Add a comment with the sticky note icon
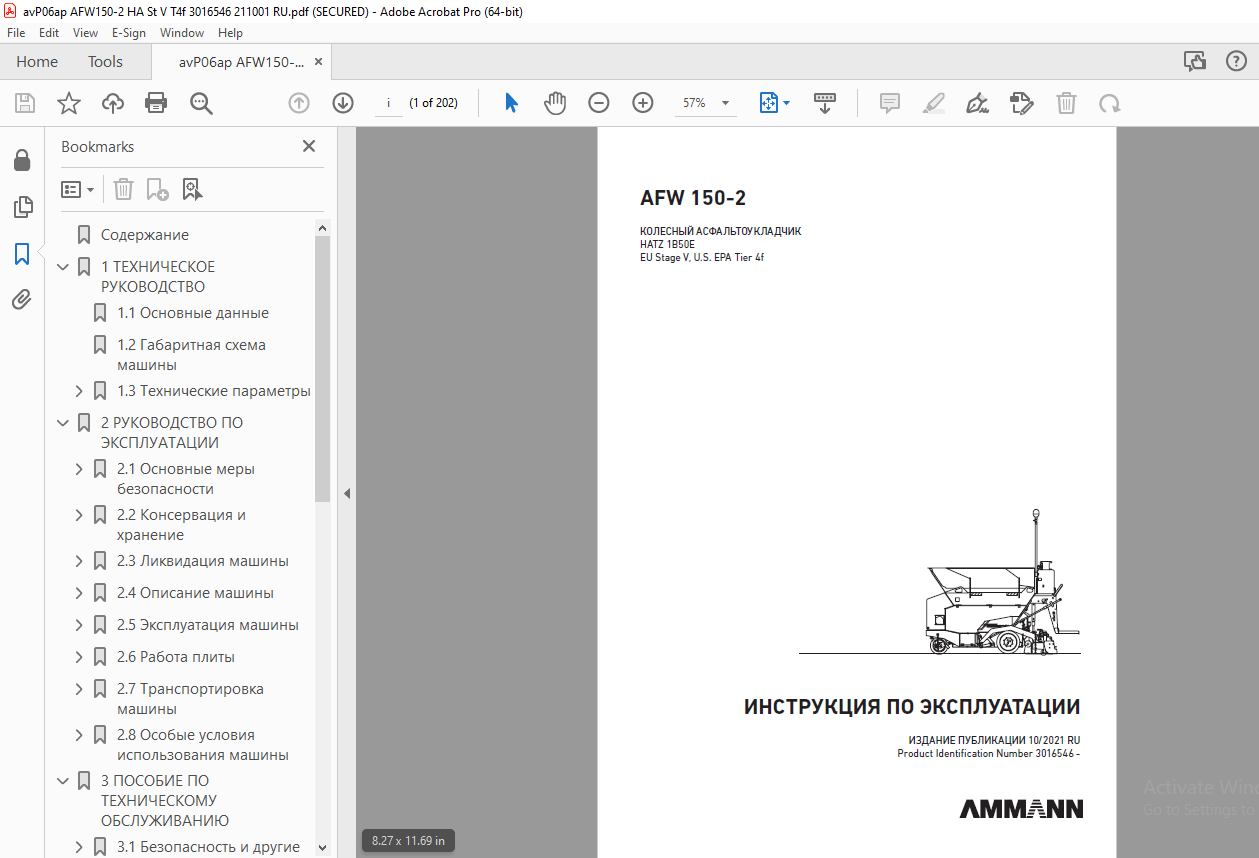This screenshot has height=858, width=1259. tap(890, 103)
